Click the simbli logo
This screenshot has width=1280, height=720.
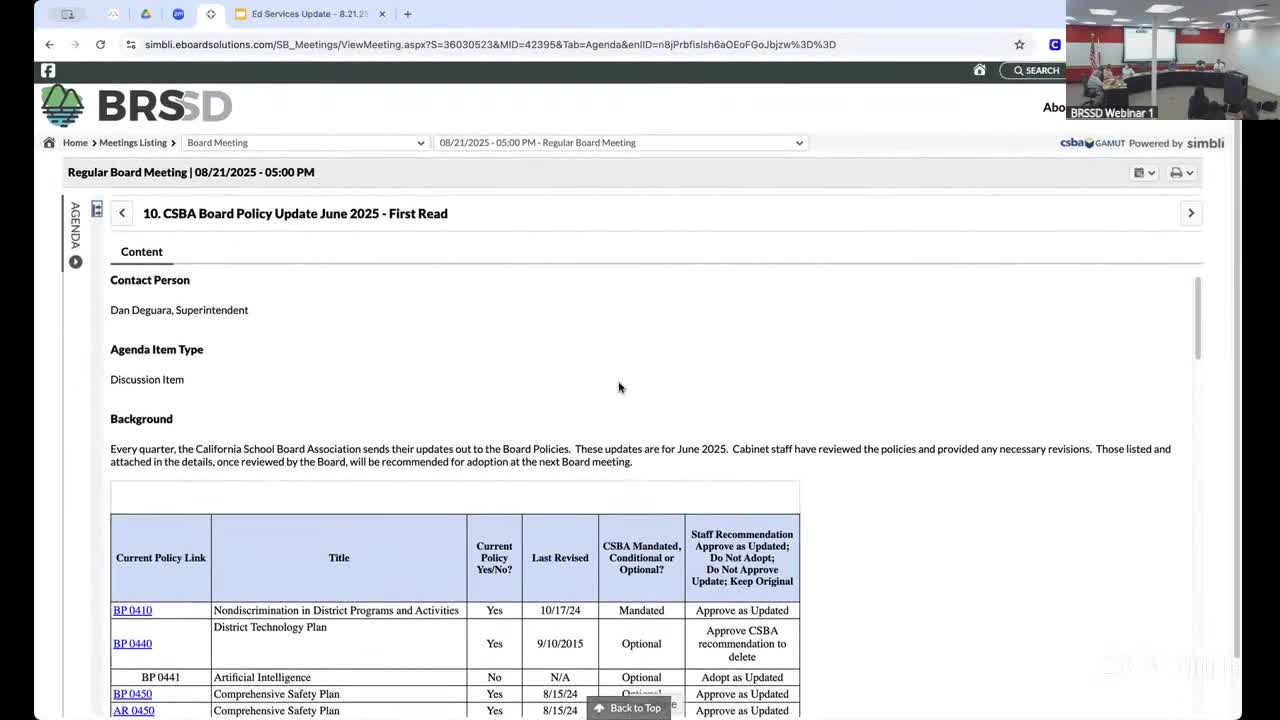pos(1205,143)
